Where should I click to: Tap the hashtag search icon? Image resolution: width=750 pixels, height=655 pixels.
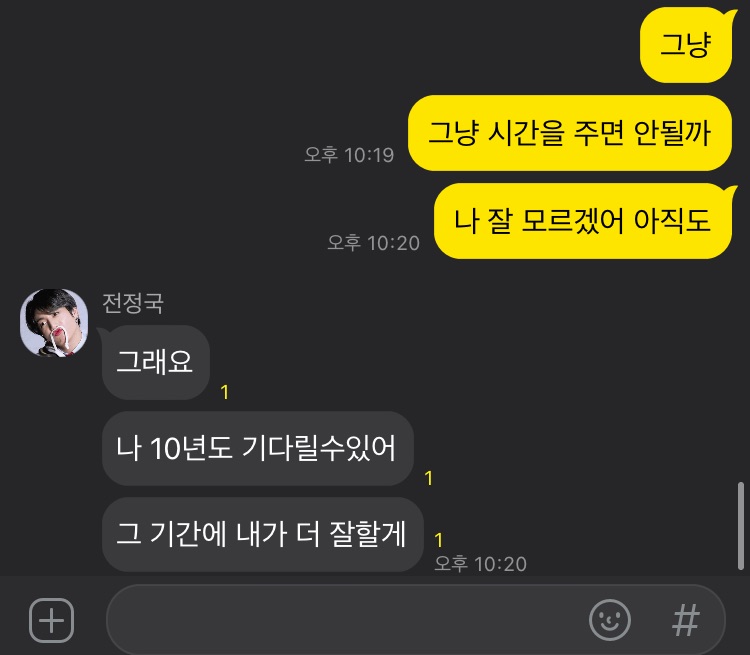point(686,620)
